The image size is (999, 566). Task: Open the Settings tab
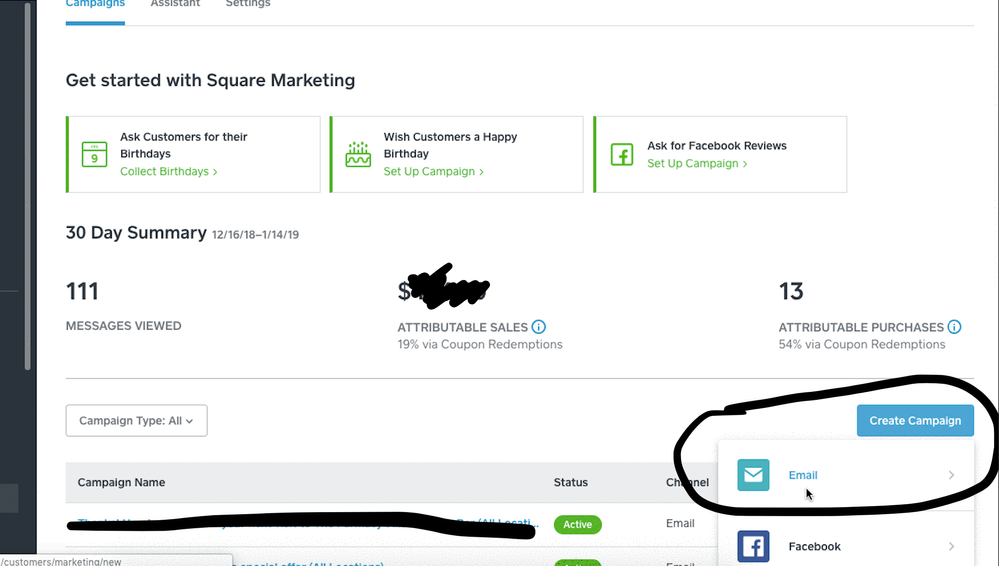(248, 5)
